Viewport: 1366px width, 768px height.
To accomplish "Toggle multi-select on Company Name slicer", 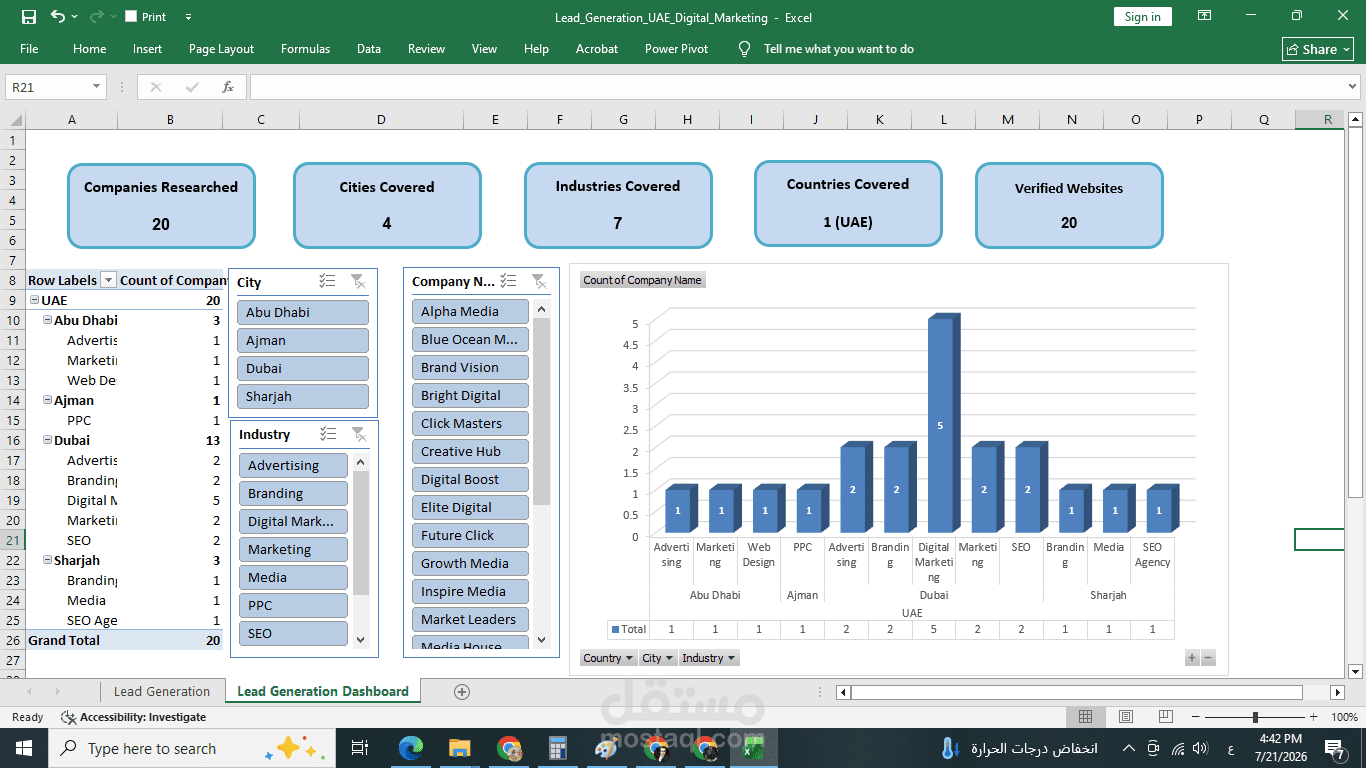I will click(x=508, y=281).
